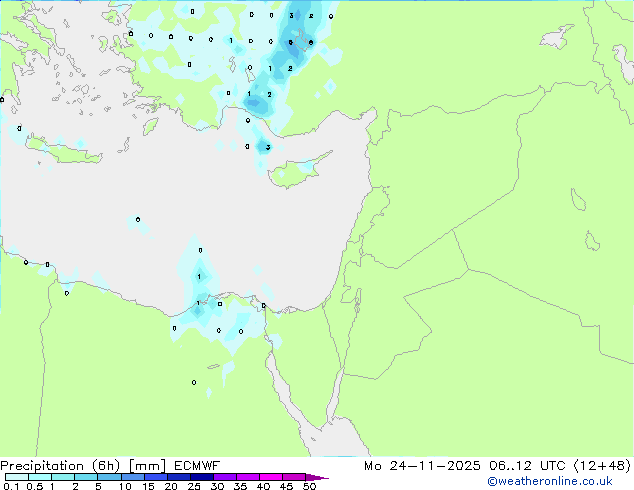This screenshot has width=634, height=490.
Task: Click the "[mm]" unit label
Action: pos(147,466)
